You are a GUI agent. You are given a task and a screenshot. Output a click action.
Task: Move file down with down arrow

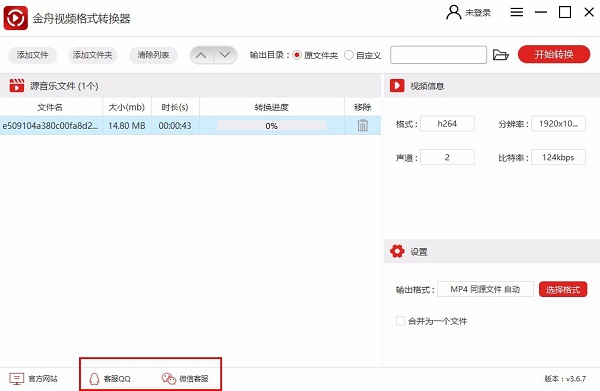[x=225, y=55]
